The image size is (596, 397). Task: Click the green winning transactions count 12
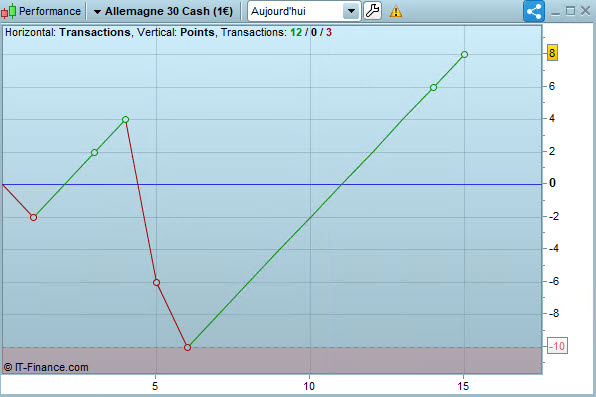296,32
